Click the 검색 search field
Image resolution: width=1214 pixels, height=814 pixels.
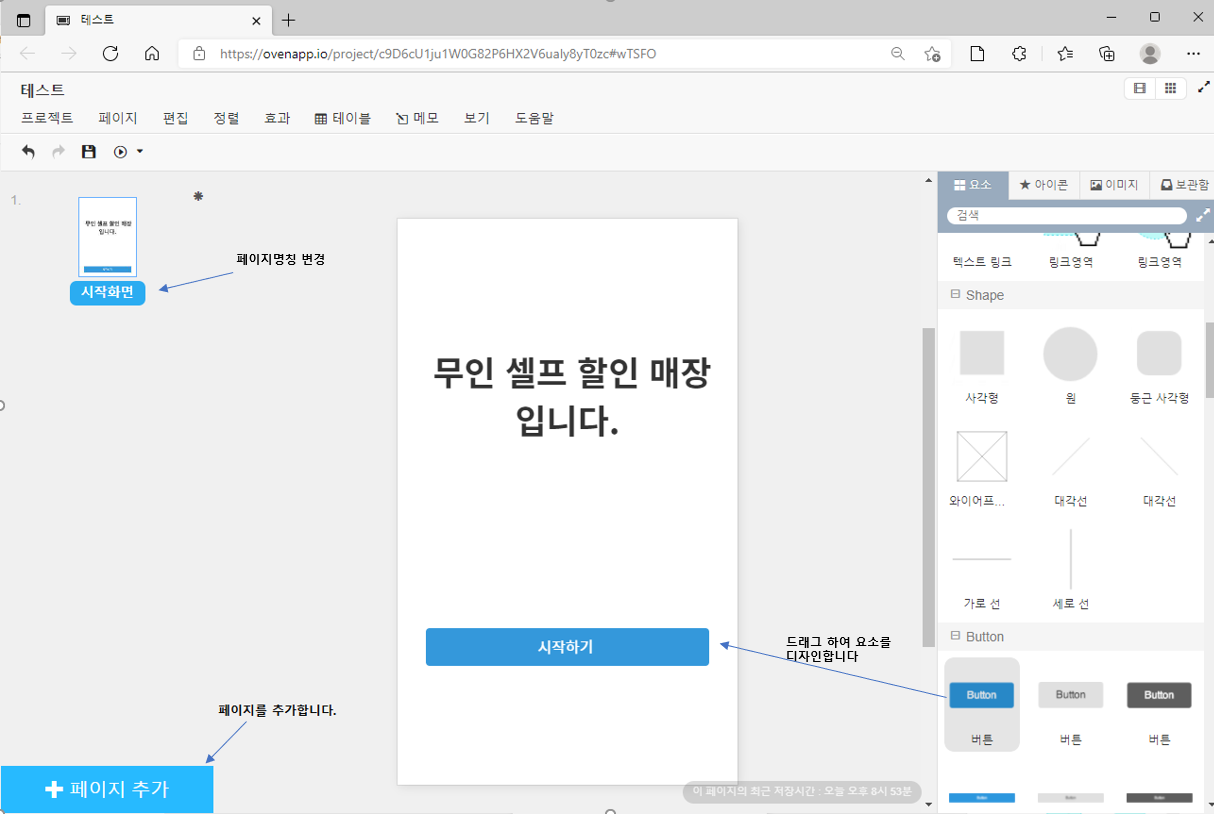click(x=1066, y=215)
